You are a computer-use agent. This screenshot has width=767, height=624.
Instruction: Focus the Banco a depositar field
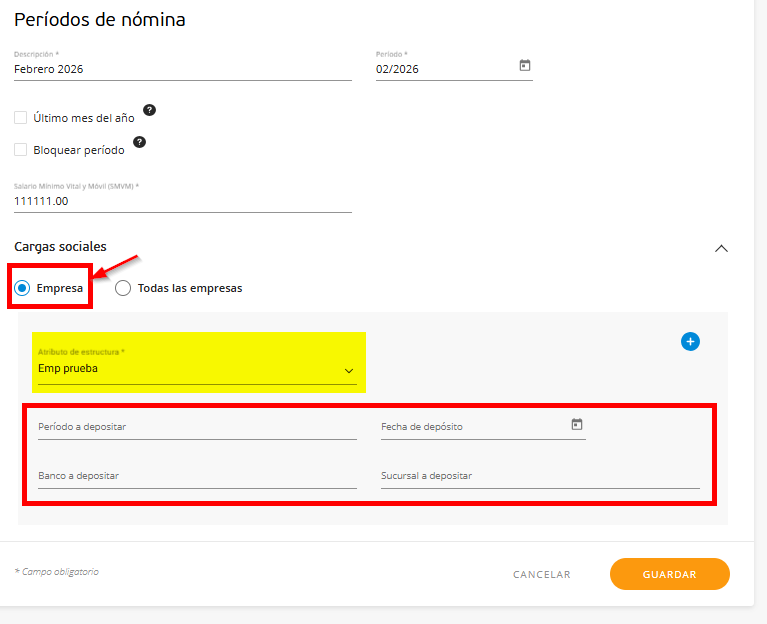point(197,477)
